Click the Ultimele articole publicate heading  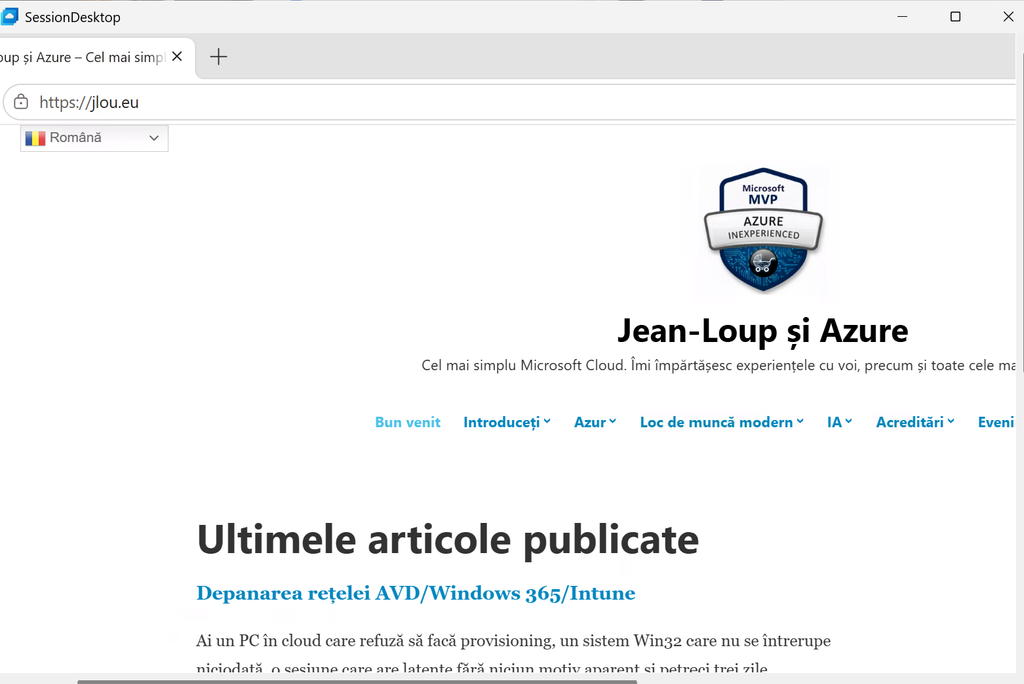tap(448, 540)
